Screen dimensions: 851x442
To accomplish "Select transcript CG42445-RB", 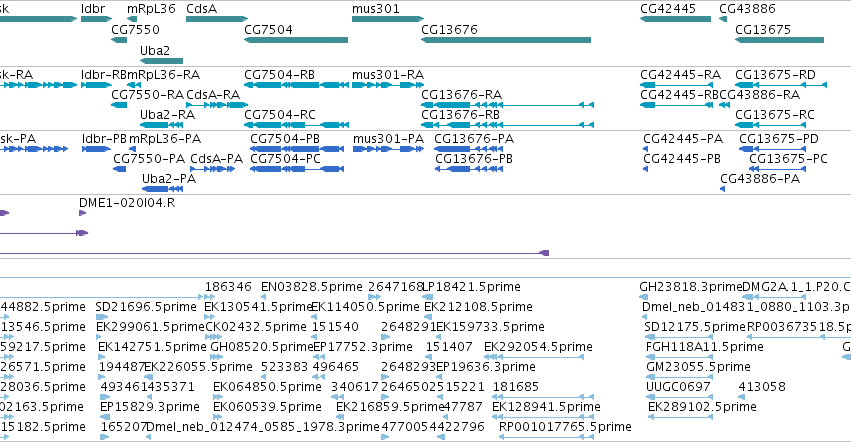I will (x=676, y=105).
